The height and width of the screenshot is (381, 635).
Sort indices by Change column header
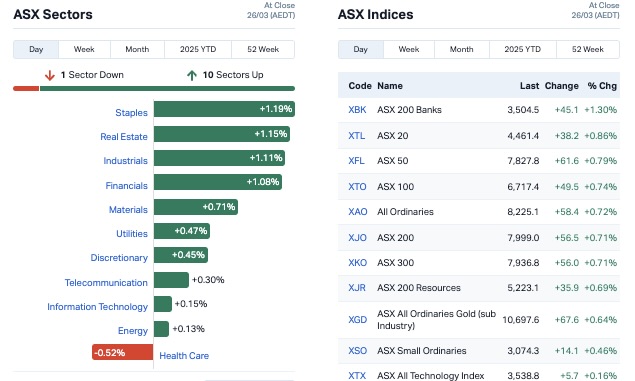pyautogui.click(x=562, y=86)
